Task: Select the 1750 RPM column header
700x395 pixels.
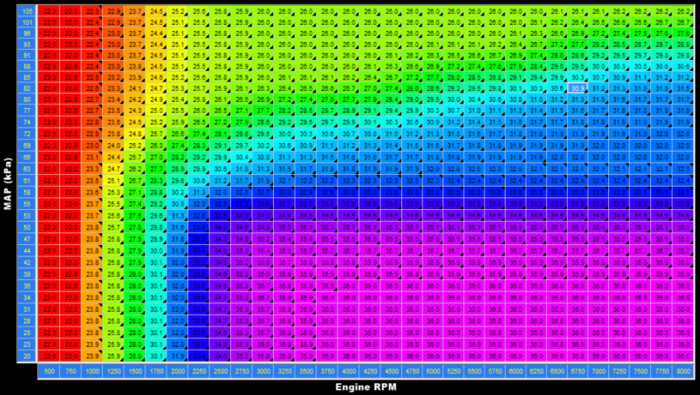Action: click(x=156, y=372)
